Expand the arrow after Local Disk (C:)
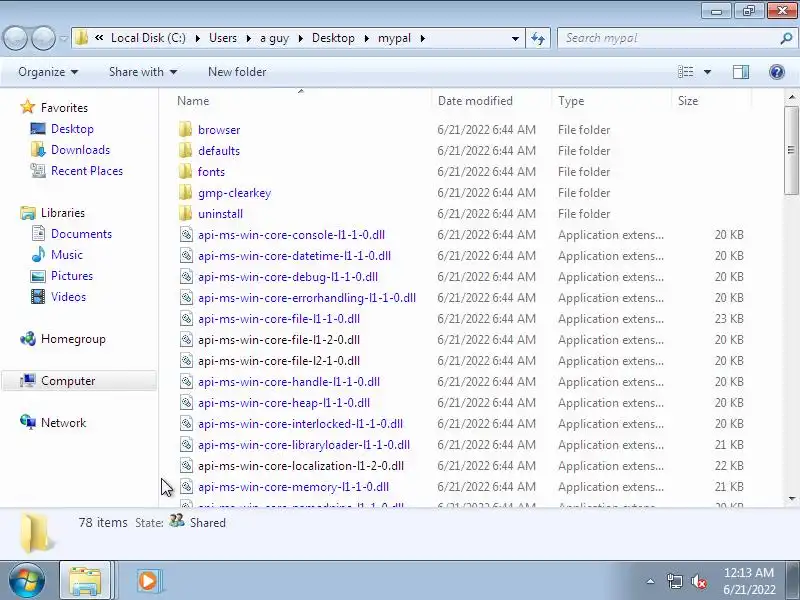The image size is (800, 600). [197, 38]
